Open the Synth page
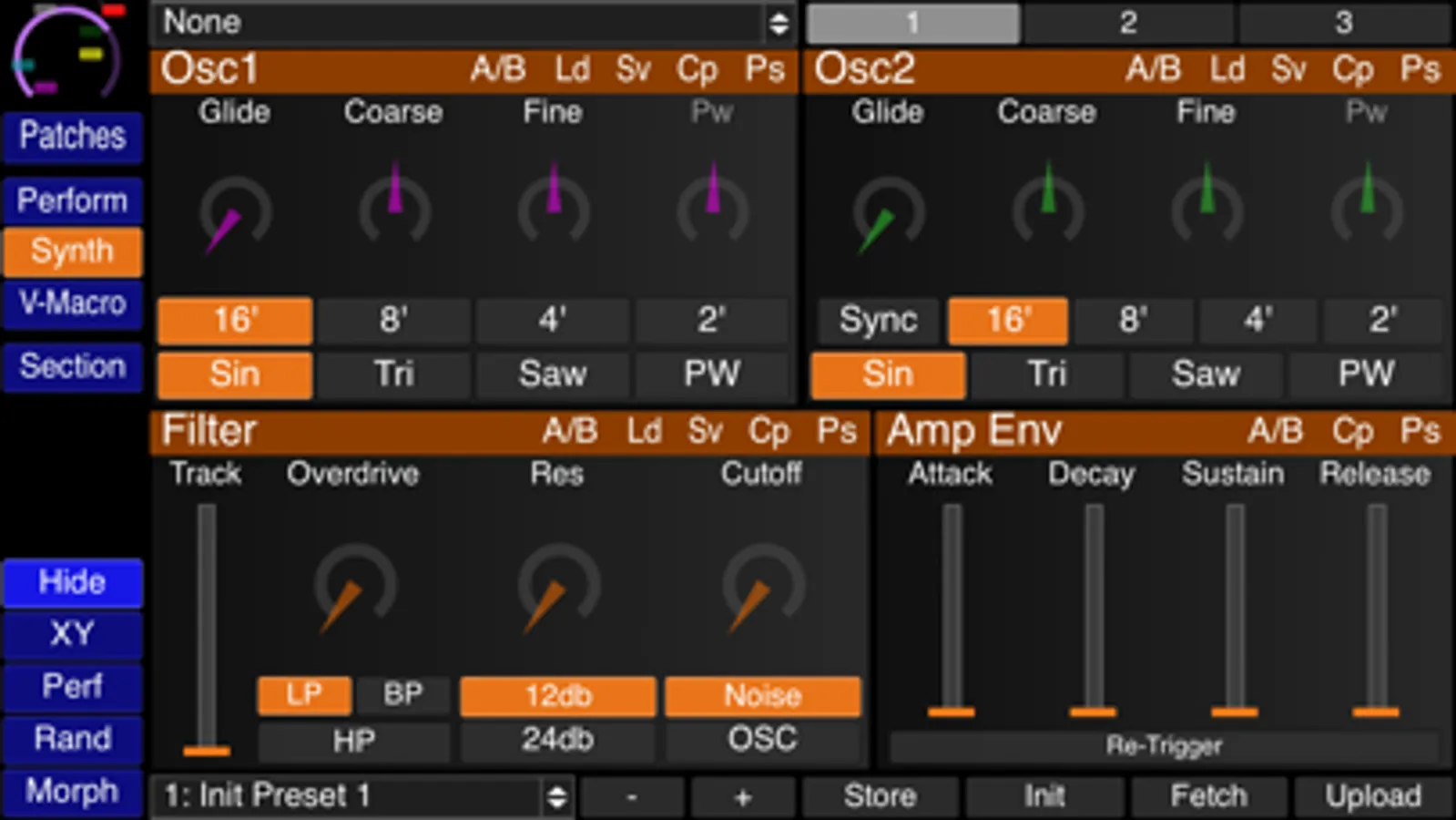The width and height of the screenshot is (1456, 820). (73, 251)
